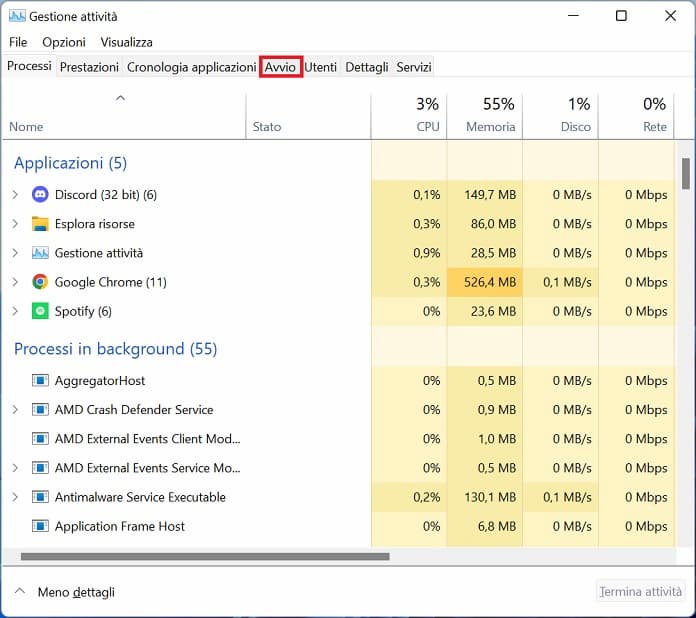
Task: Click Application Frame Host's 6,8 MB value
Action: [497, 526]
